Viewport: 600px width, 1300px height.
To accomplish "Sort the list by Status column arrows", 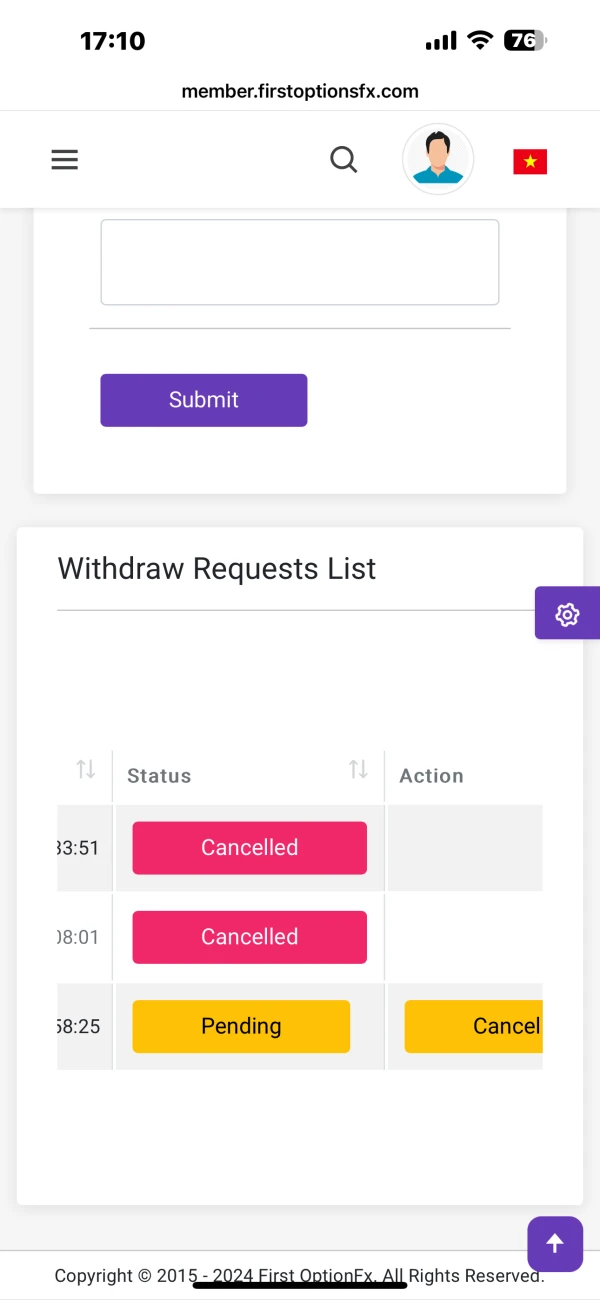I will [x=358, y=770].
